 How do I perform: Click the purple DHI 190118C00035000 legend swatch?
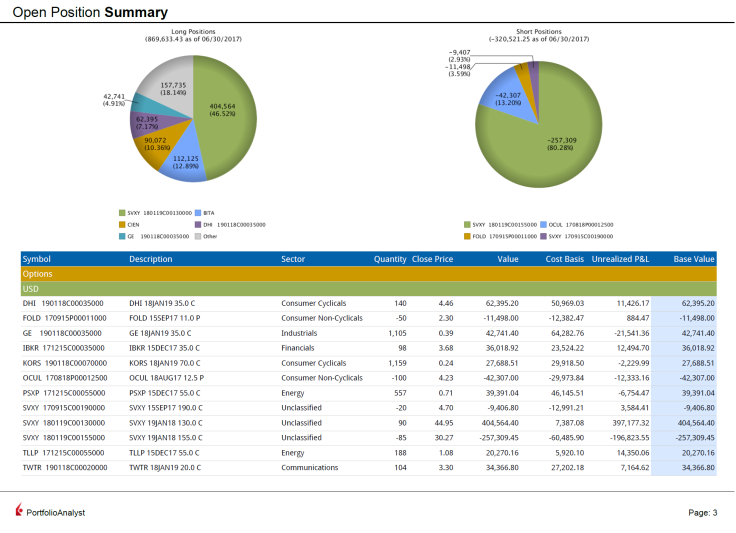(x=198, y=225)
